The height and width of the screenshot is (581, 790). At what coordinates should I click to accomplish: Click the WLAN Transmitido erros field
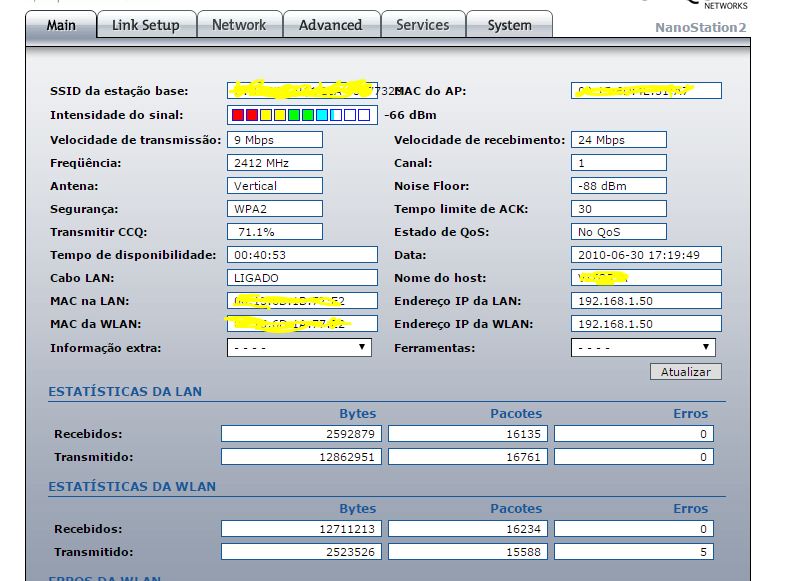[634, 552]
